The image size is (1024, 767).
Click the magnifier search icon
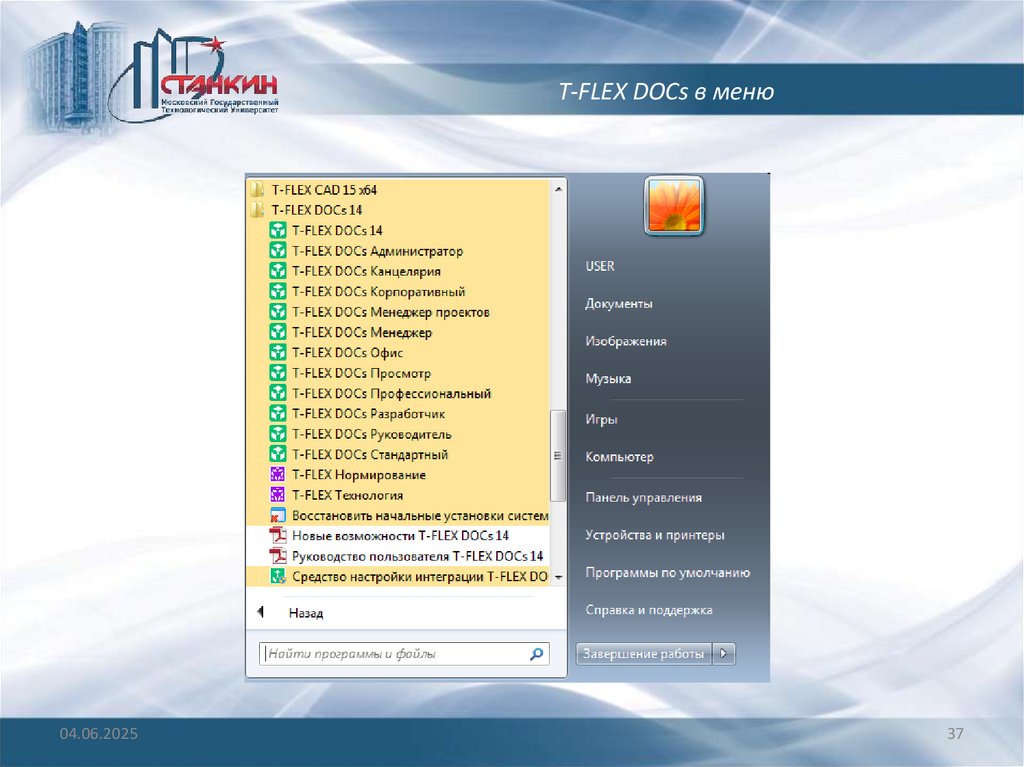pos(537,653)
